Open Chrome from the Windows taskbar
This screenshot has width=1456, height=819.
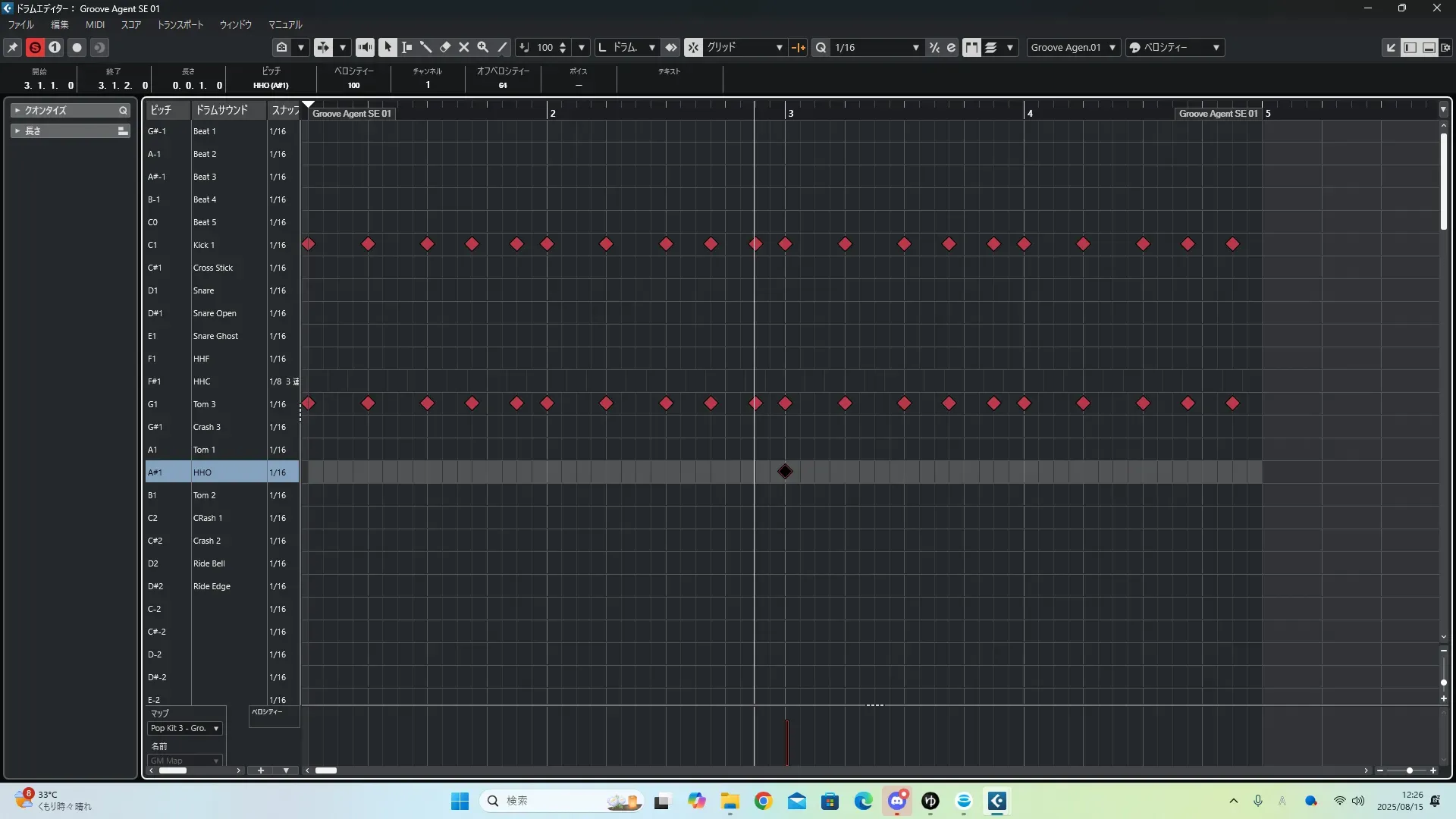[x=763, y=801]
